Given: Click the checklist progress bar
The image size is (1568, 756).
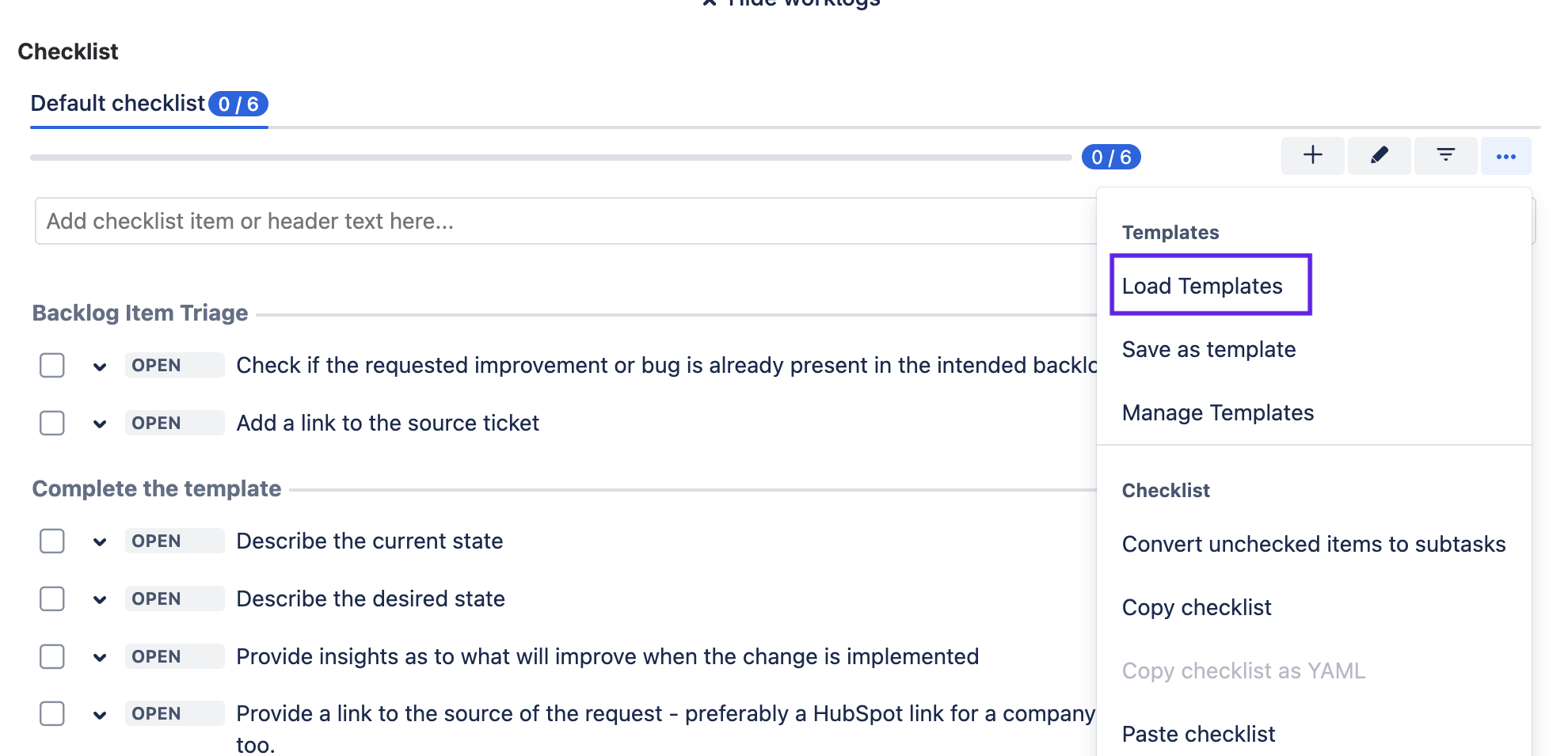Looking at the screenshot, I should click(x=550, y=158).
